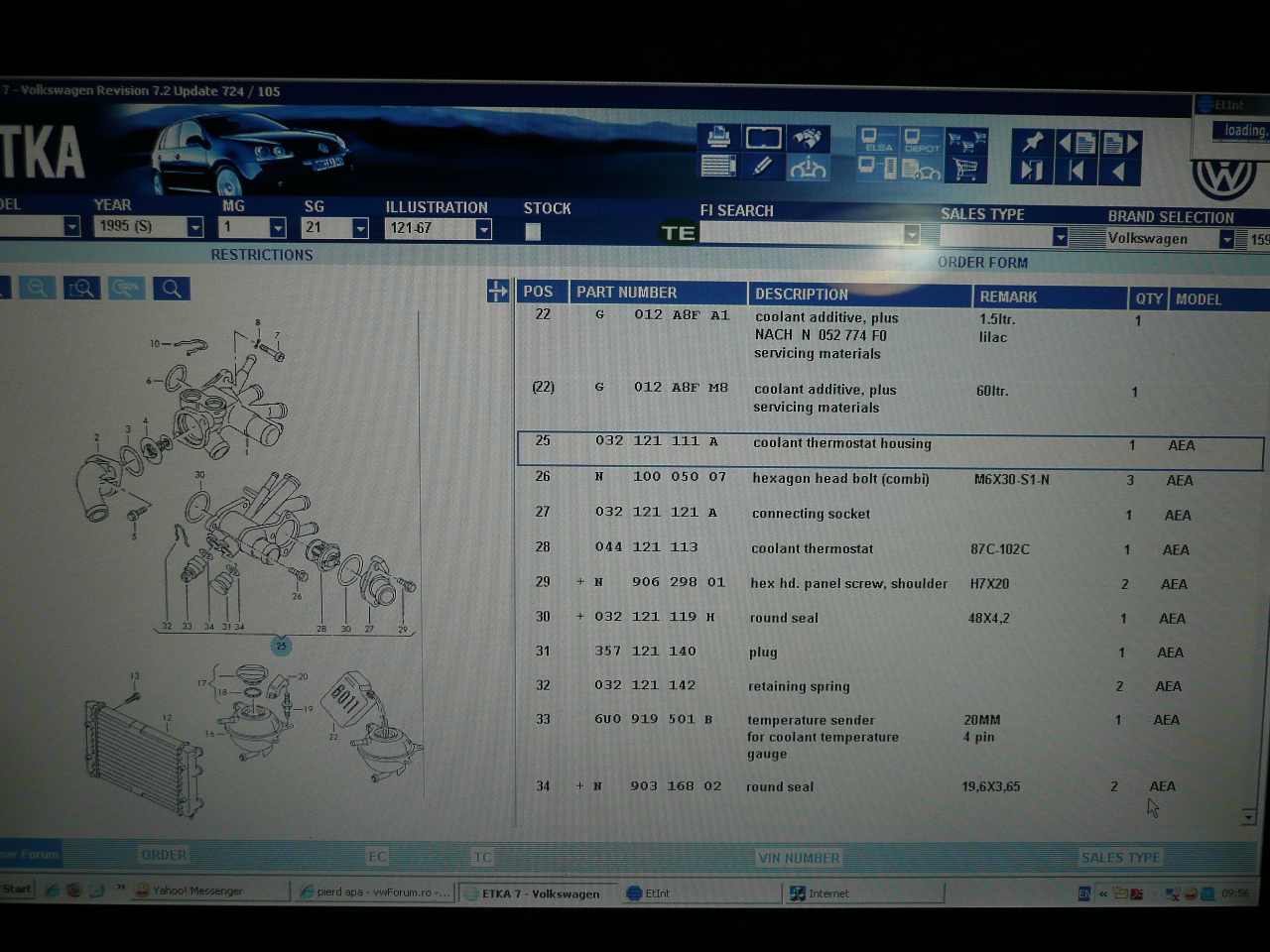This screenshot has width=1270, height=952.
Task: Jump to the first page icon
Action: click(1077, 172)
